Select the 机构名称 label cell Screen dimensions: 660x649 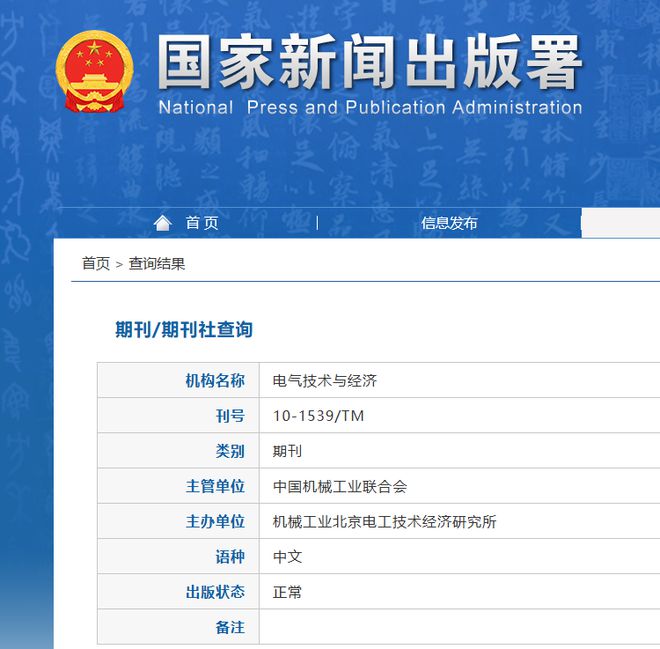pyautogui.click(x=178, y=380)
